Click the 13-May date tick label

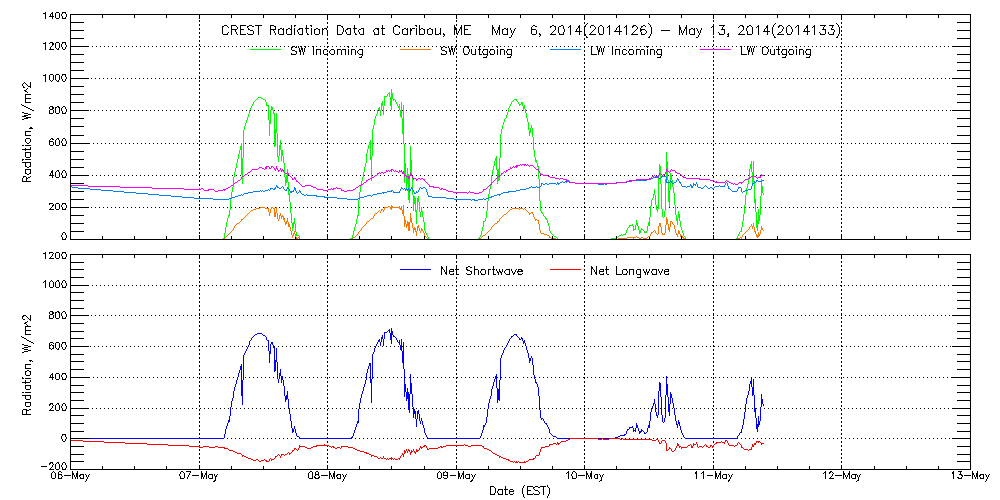966,476
